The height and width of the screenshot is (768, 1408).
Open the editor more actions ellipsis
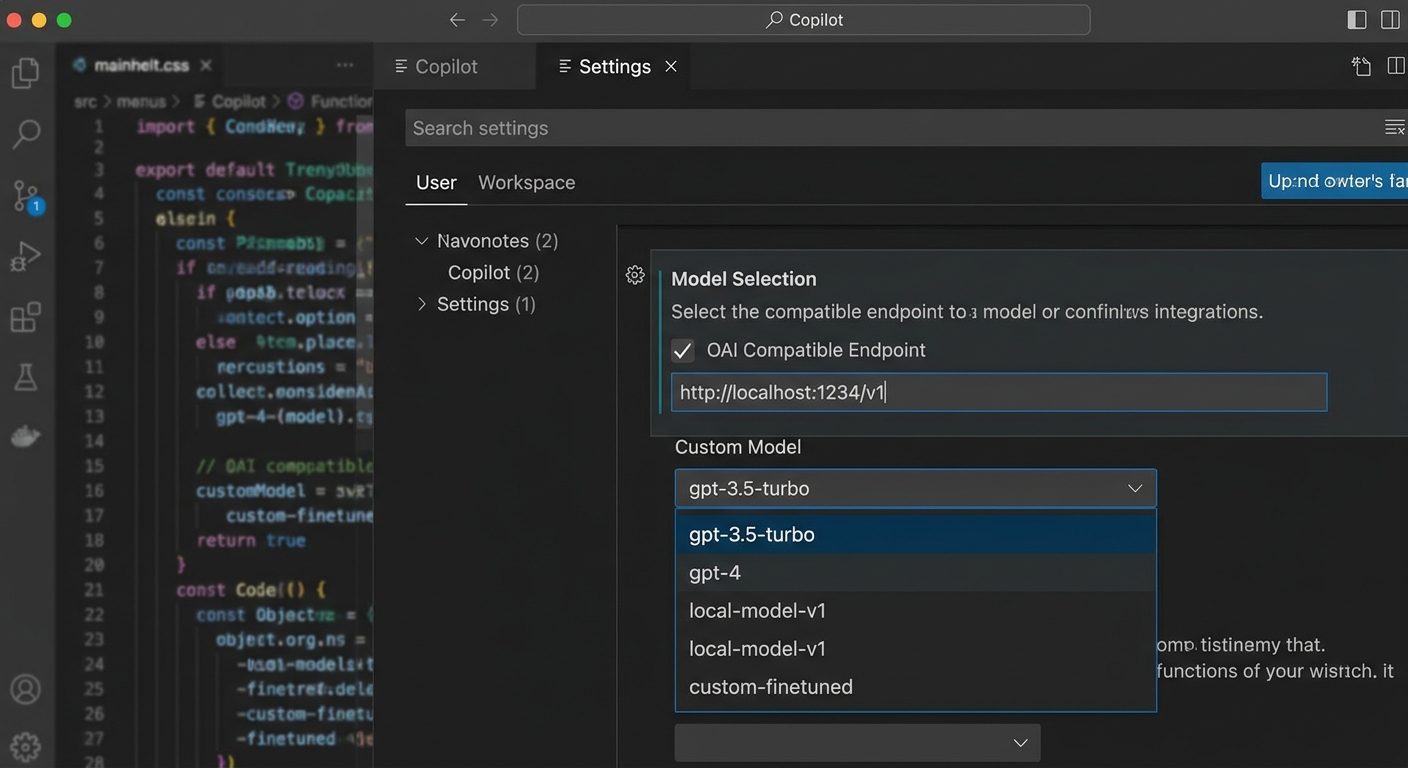[345, 65]
